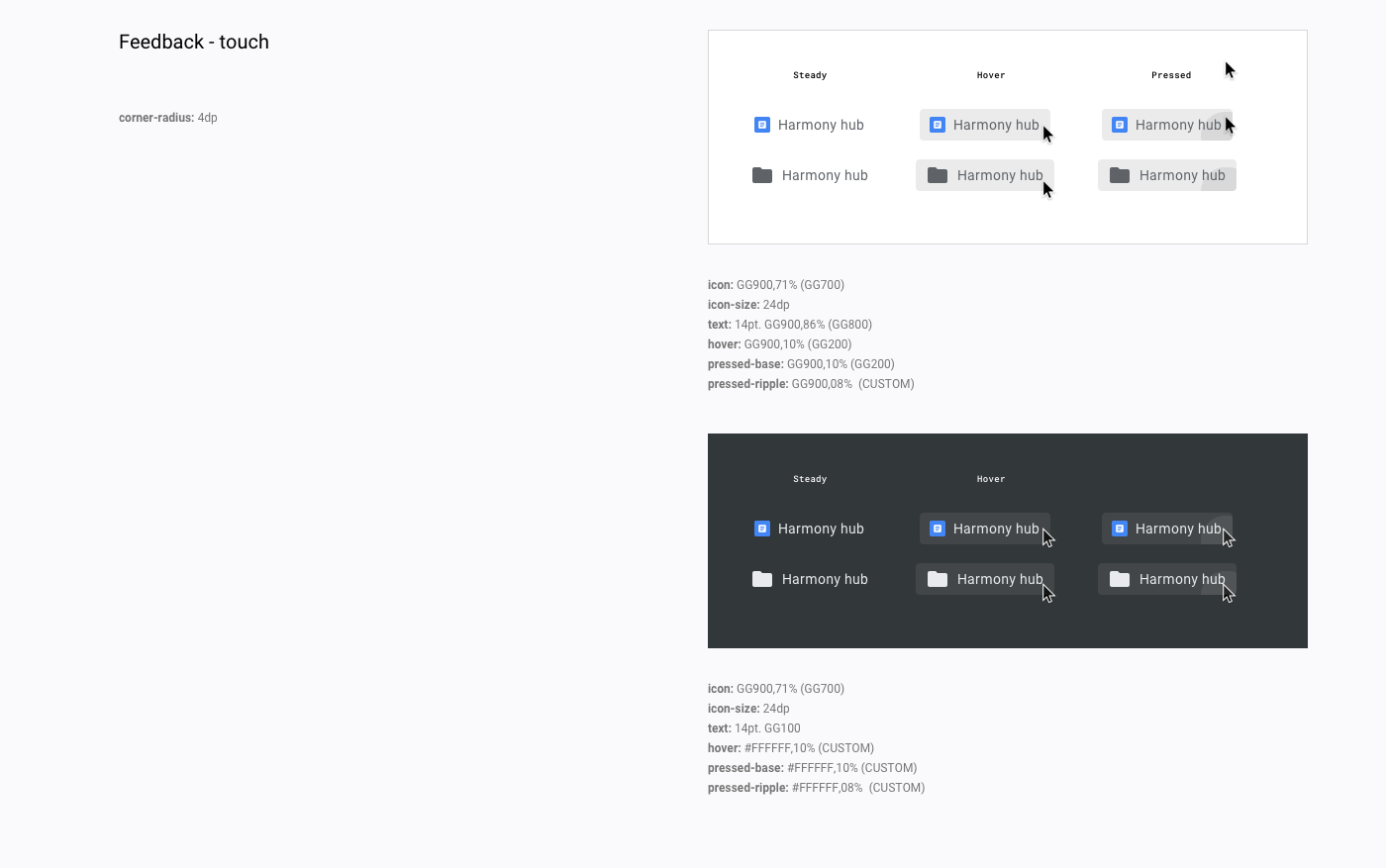
Task: Click the light theme "Pressed" column label
Action: [1171, 75]
